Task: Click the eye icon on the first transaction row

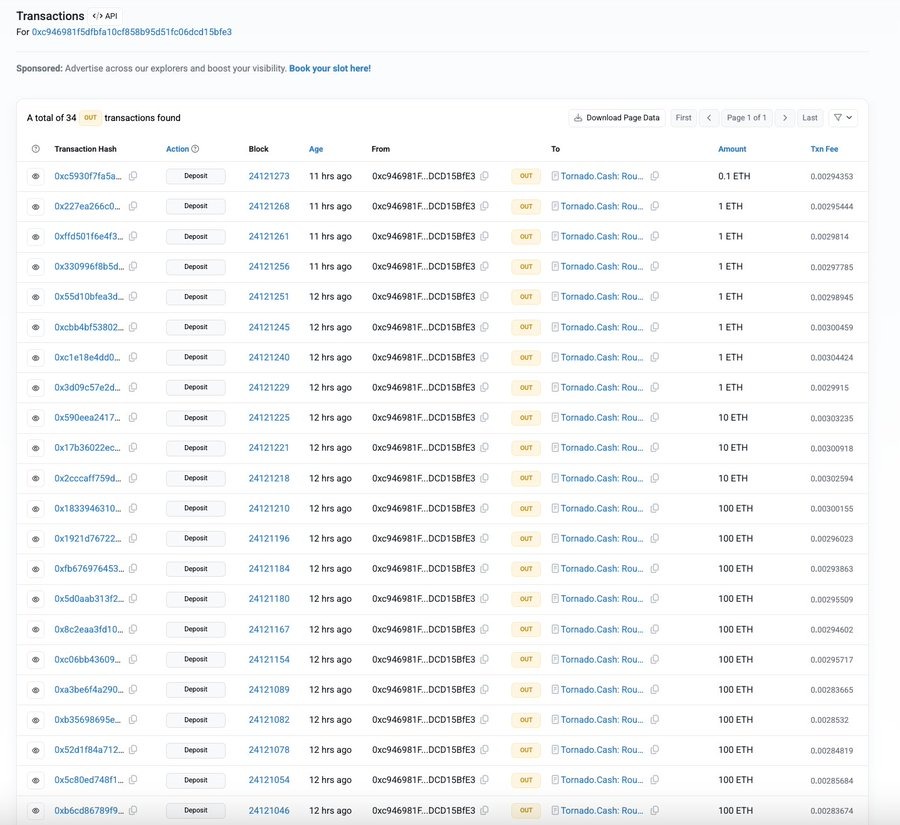Action: click(x=35, y=175)
